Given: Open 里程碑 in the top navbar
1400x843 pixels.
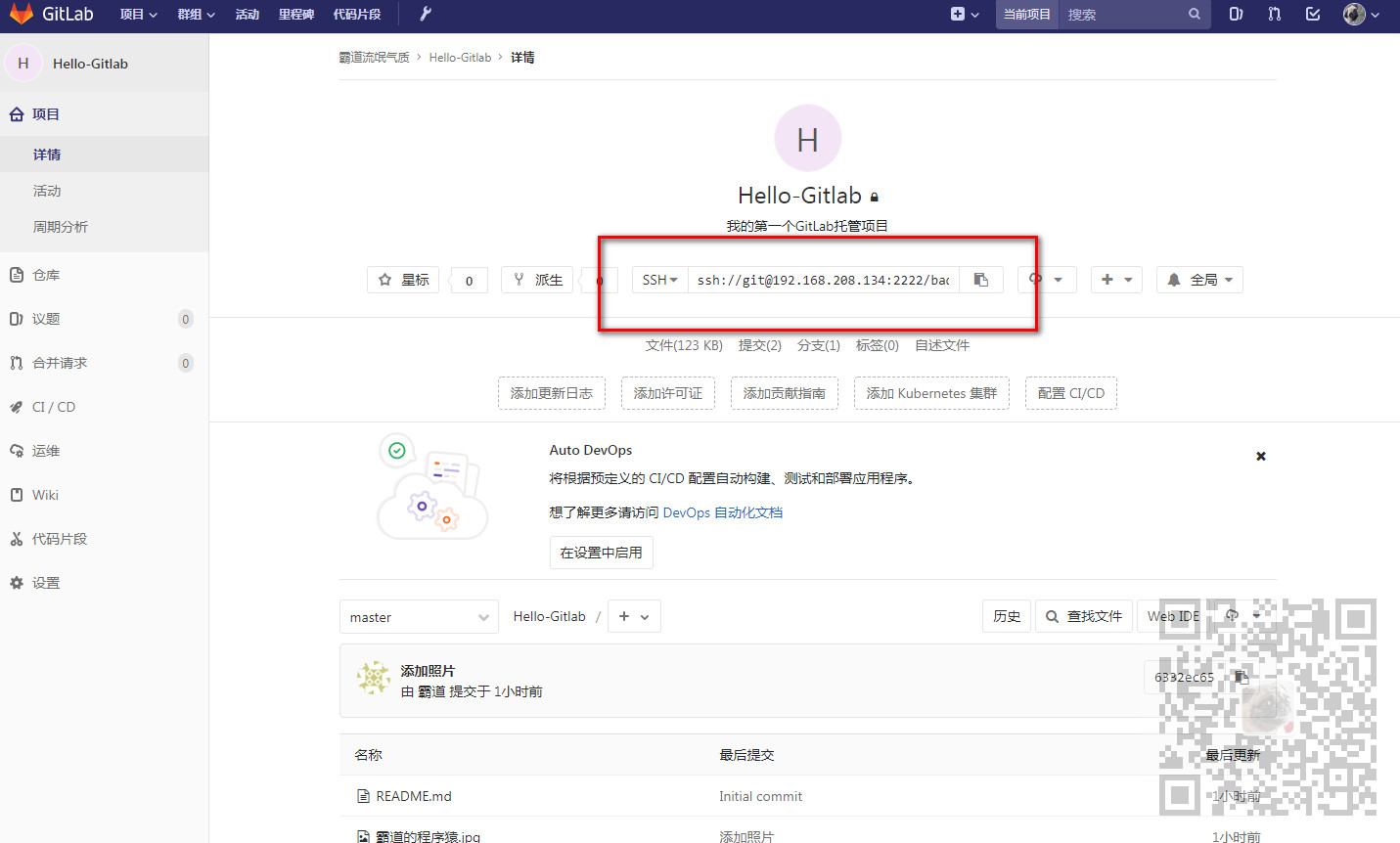Looking at the screenshot, I should point(296,14).
